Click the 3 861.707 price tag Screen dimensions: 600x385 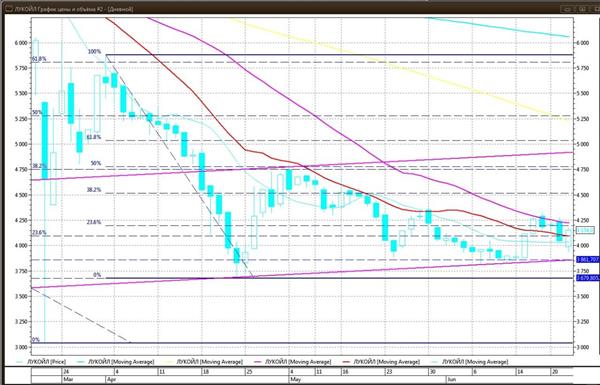click(588, 259)
